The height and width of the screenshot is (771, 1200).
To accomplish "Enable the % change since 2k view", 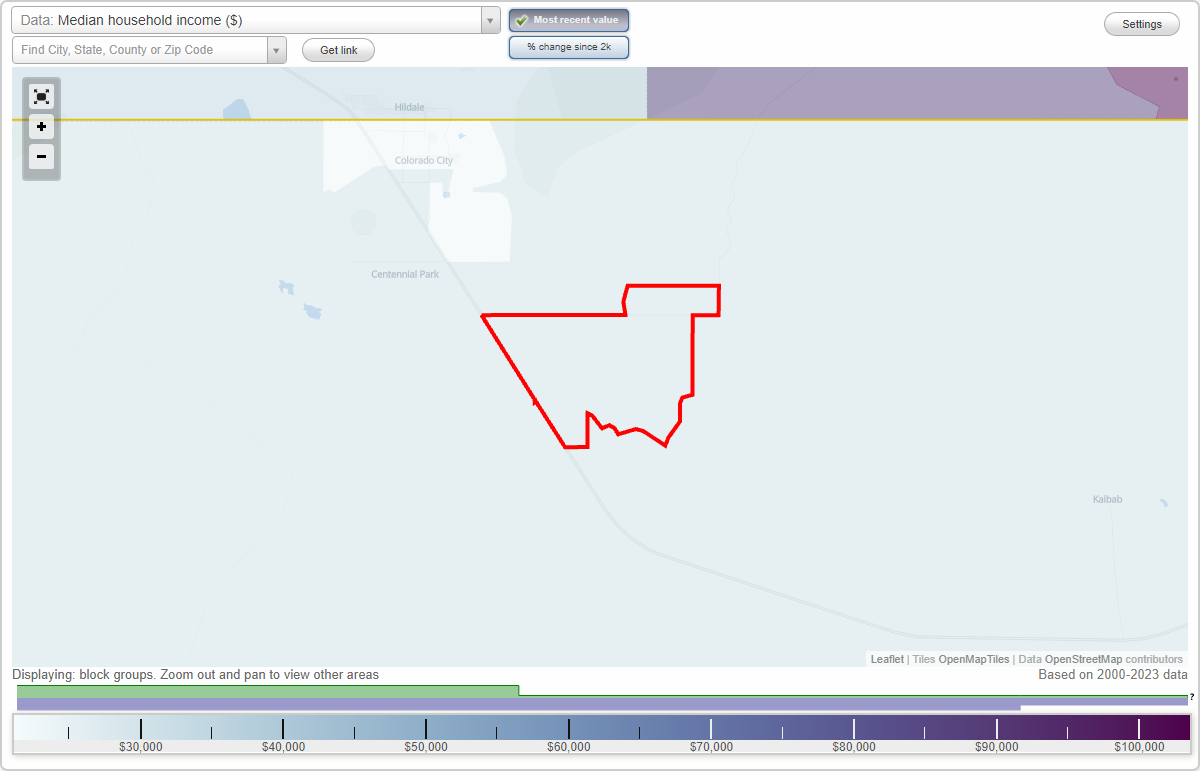I will [568, 47].
